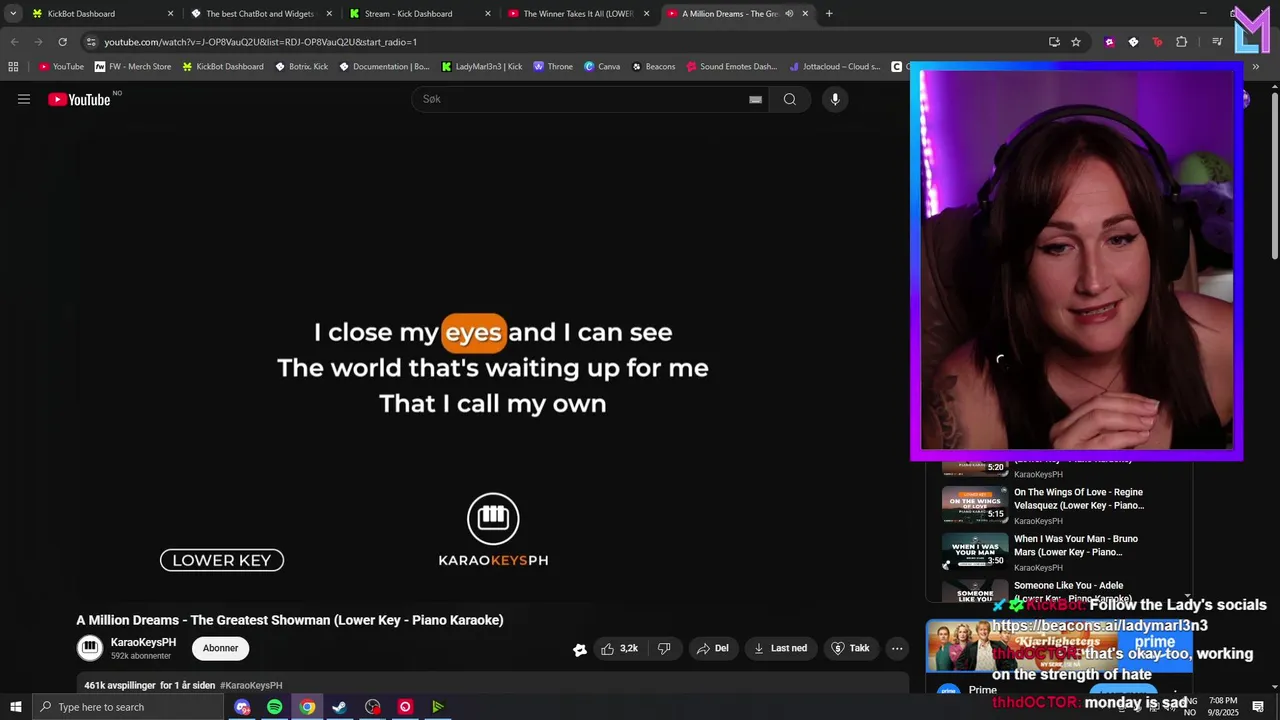Click the Windows 'Type here to search' box

(x=127, y=707)
